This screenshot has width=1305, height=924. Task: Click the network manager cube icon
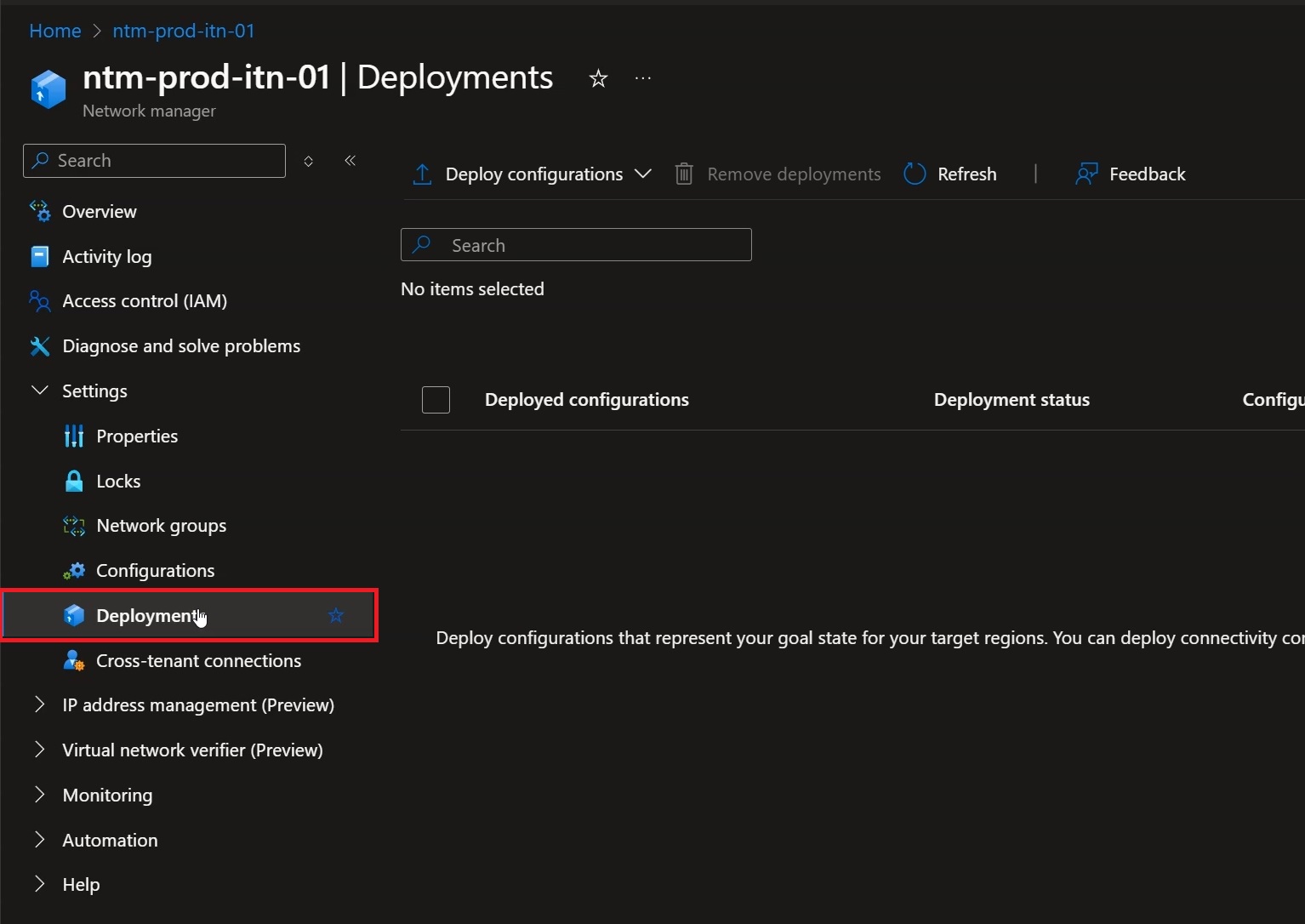pos(48,88)
